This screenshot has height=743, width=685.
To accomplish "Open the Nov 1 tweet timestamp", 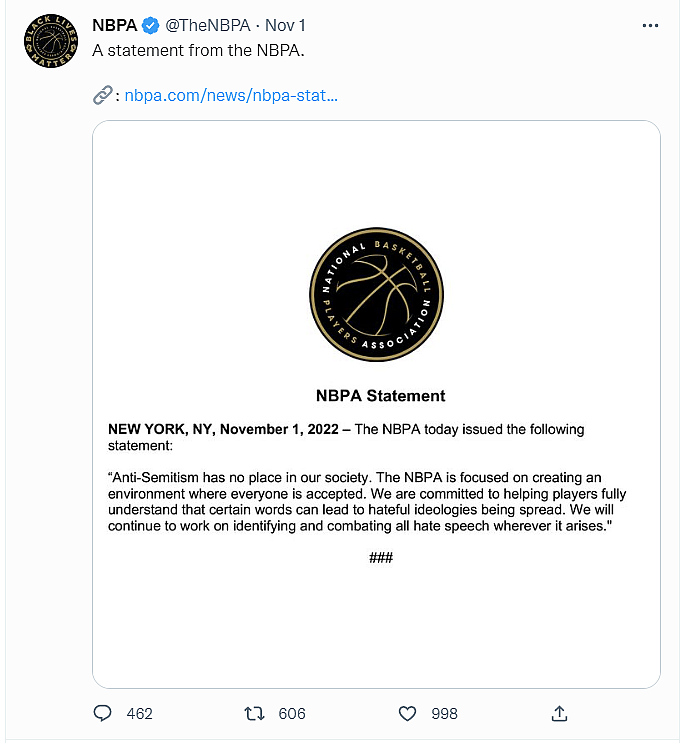I will pos(286,26).
